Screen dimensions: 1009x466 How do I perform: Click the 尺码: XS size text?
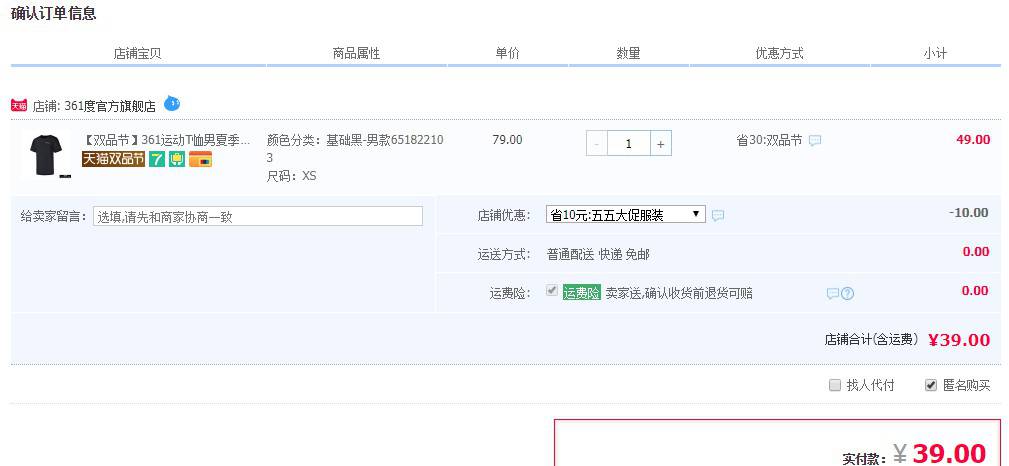point(292,176)
